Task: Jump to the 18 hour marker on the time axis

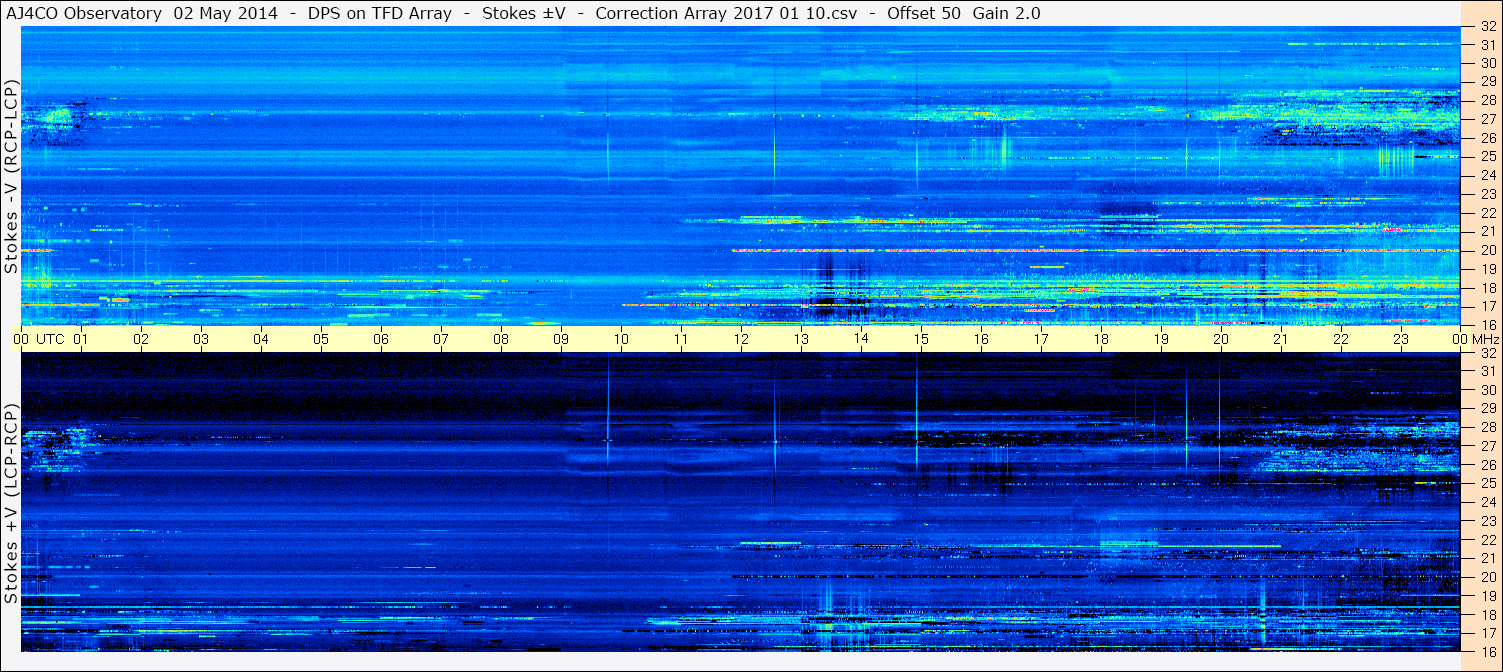Action: click(1101, 339)
